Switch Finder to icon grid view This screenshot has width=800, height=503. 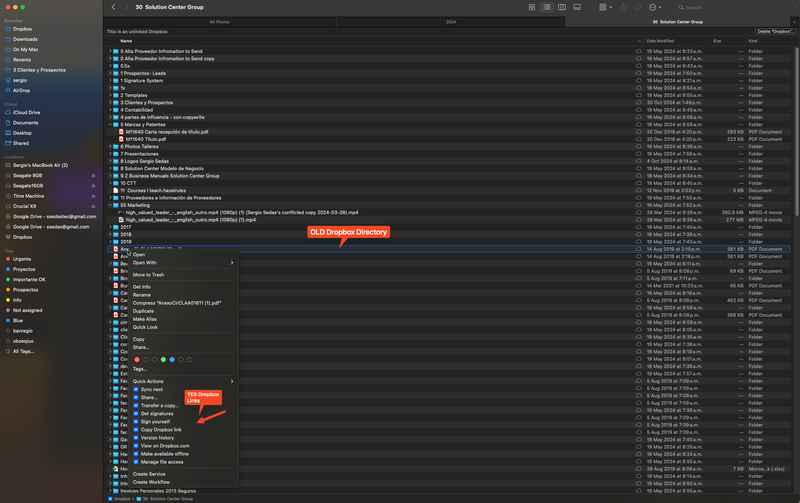[531, 7]
